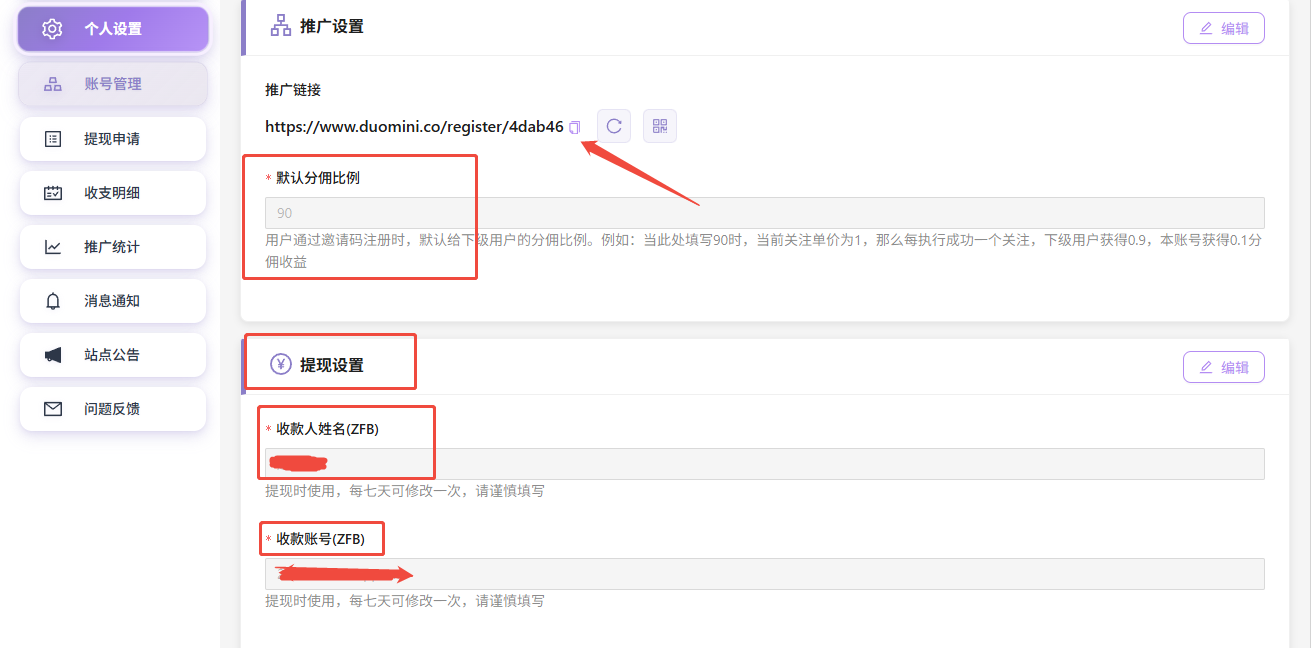
Task: Click the copy icon beside promotion link
Action: pos(574,127)
